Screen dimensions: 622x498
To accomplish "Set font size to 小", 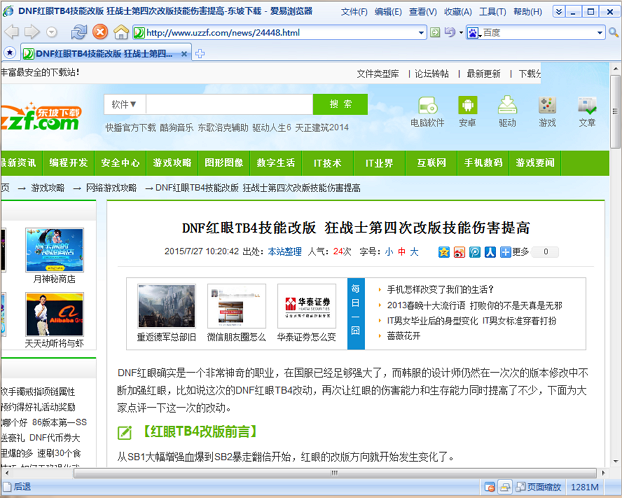I will coord(389,252).
